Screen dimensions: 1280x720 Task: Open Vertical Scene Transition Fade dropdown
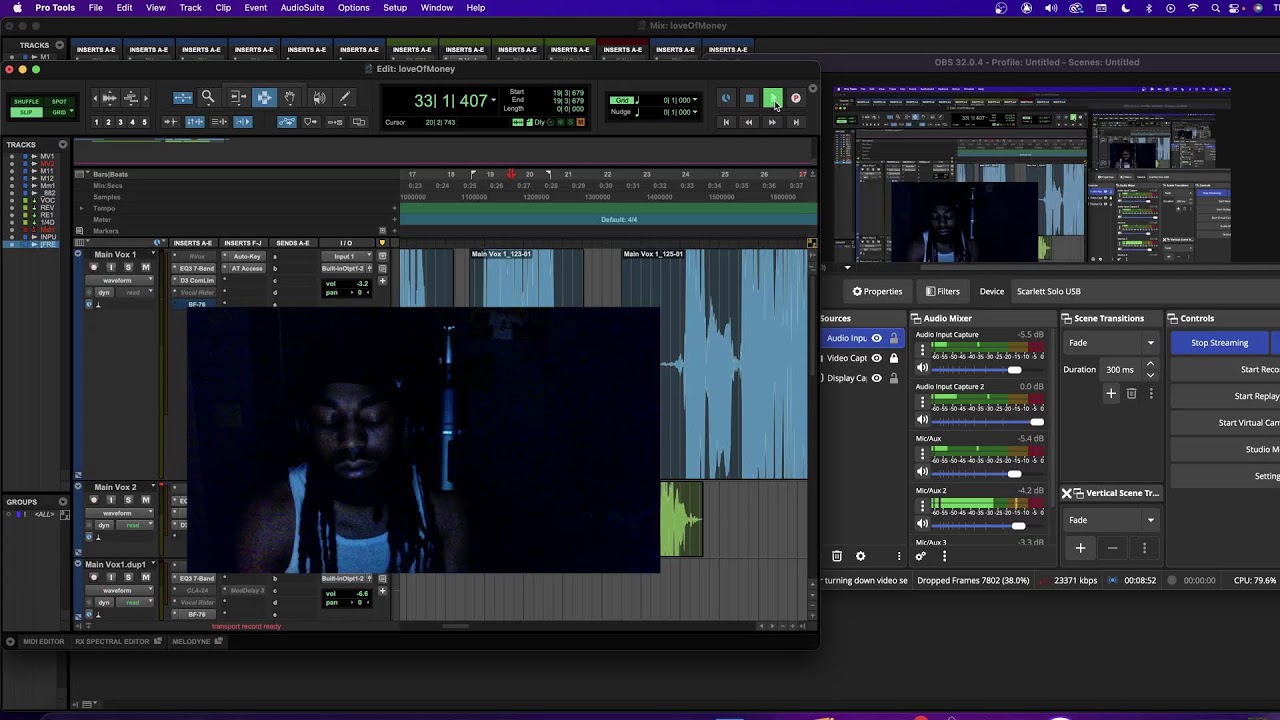1110,520
